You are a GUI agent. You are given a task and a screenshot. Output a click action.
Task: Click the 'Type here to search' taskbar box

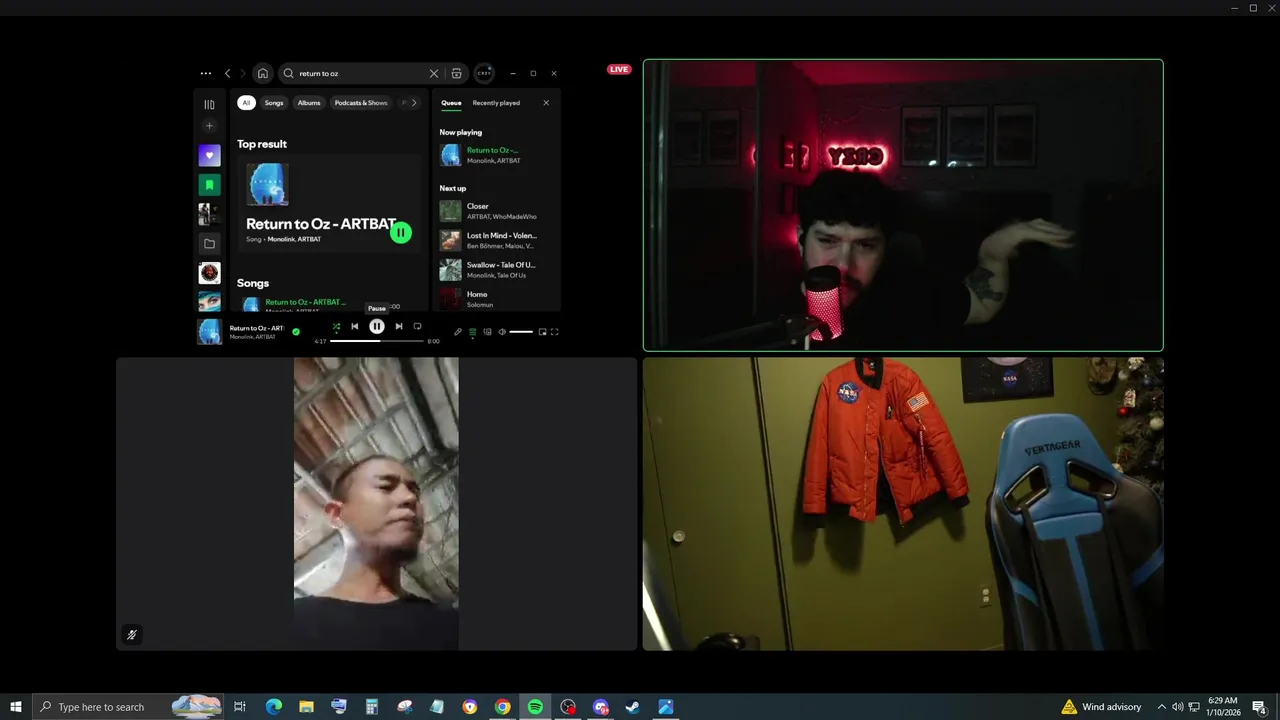(128, 707)
